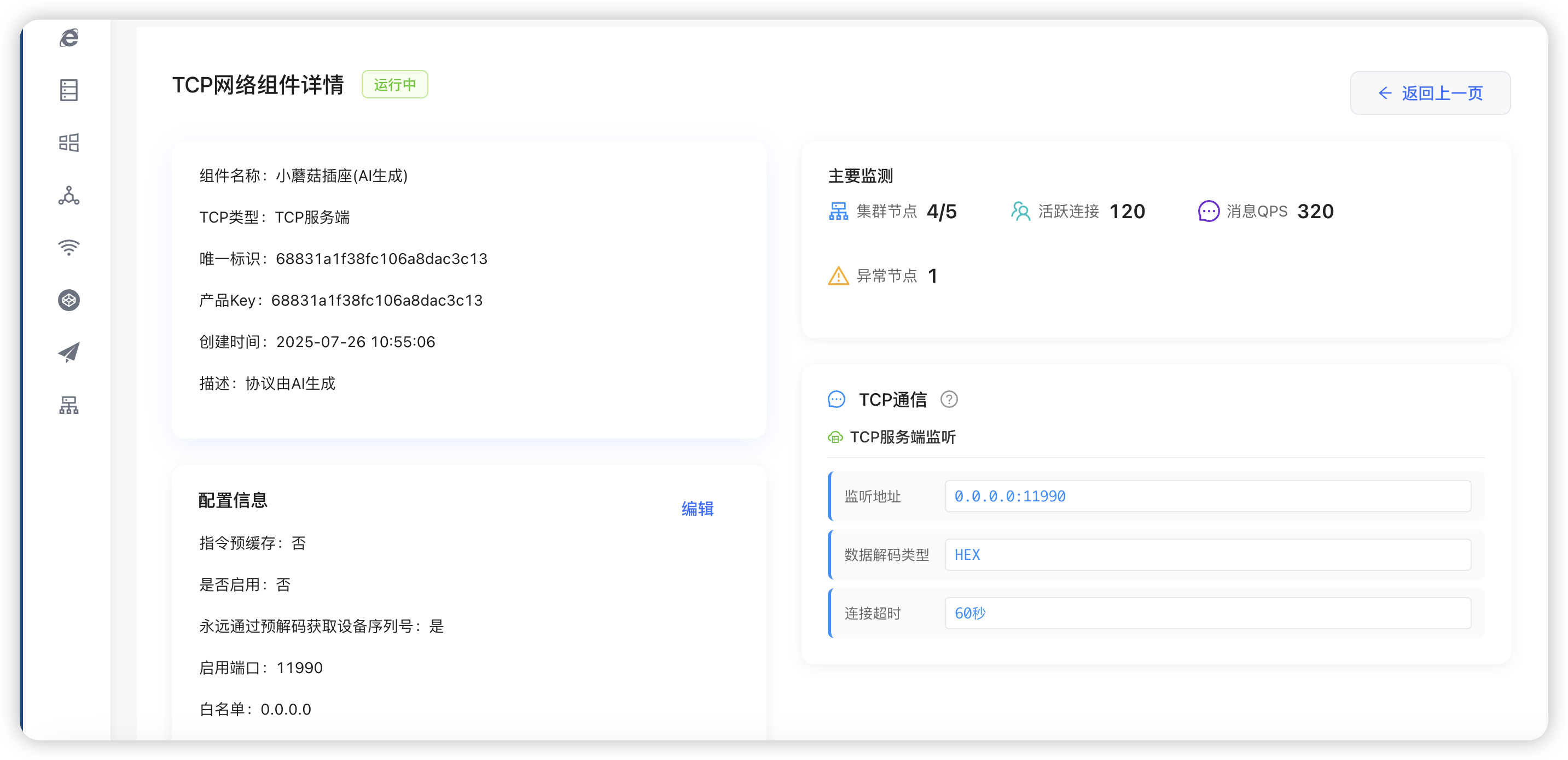
Task: Click the paper plane send icon in sidebar
Action: click(69, 352)
